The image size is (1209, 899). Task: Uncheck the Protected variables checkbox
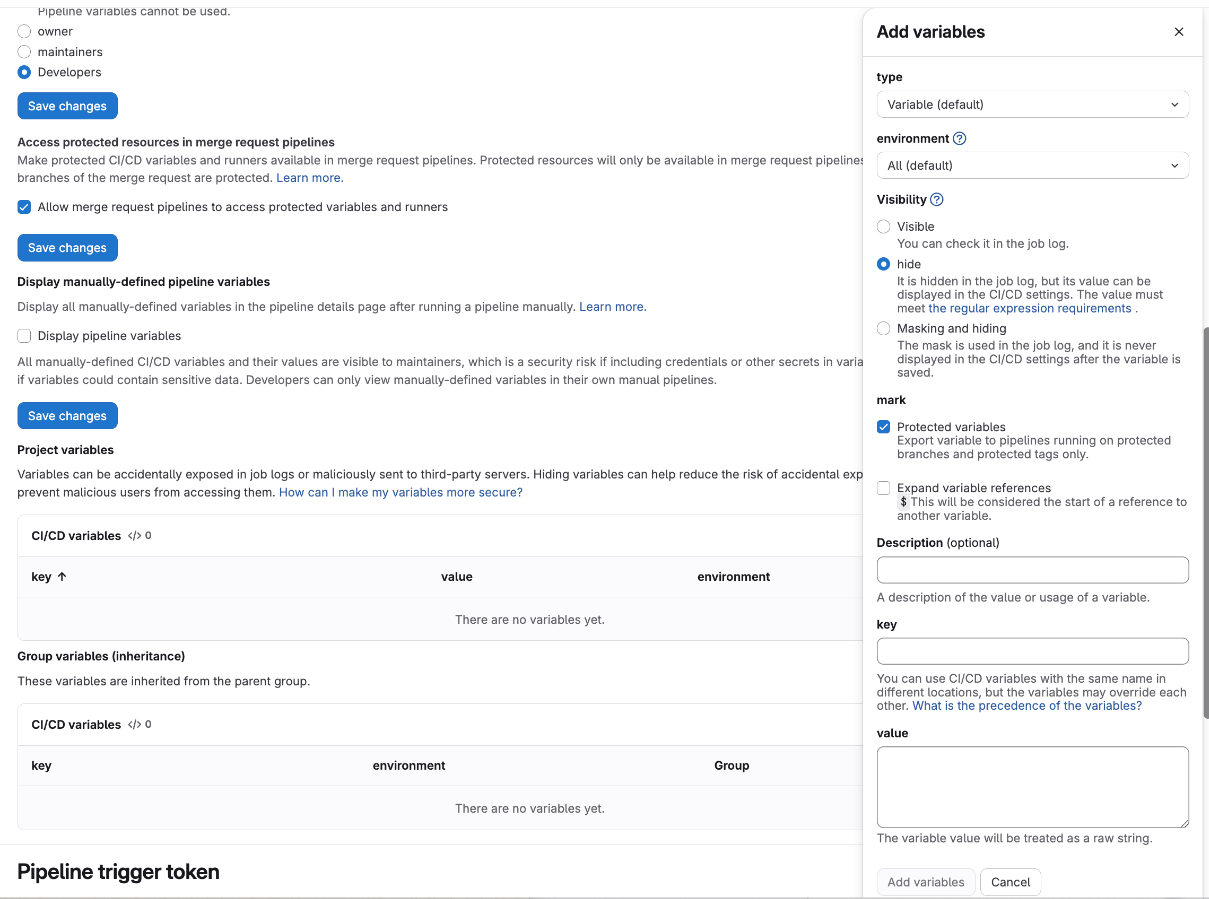(883, 427)
